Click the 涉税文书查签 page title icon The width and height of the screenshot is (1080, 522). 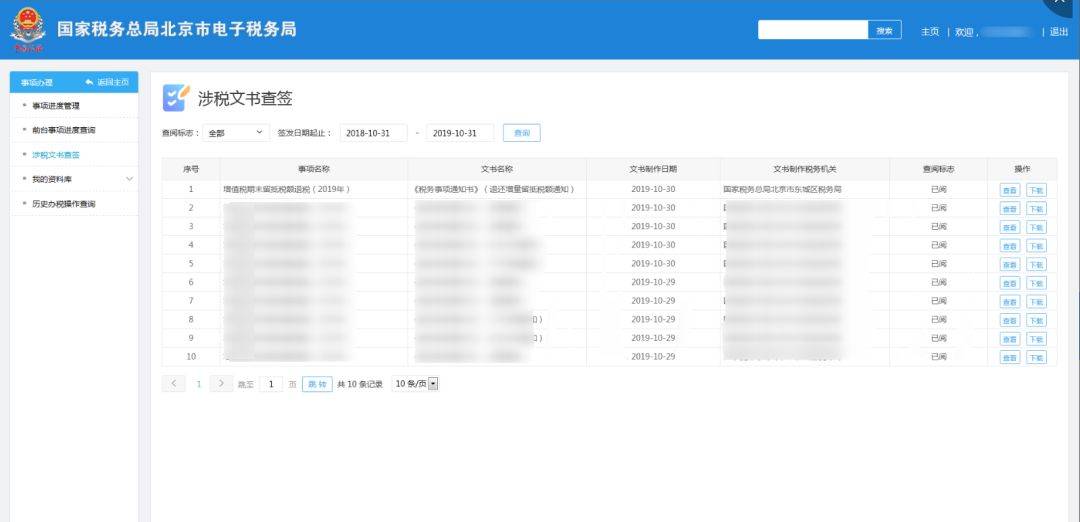[175, 97]
